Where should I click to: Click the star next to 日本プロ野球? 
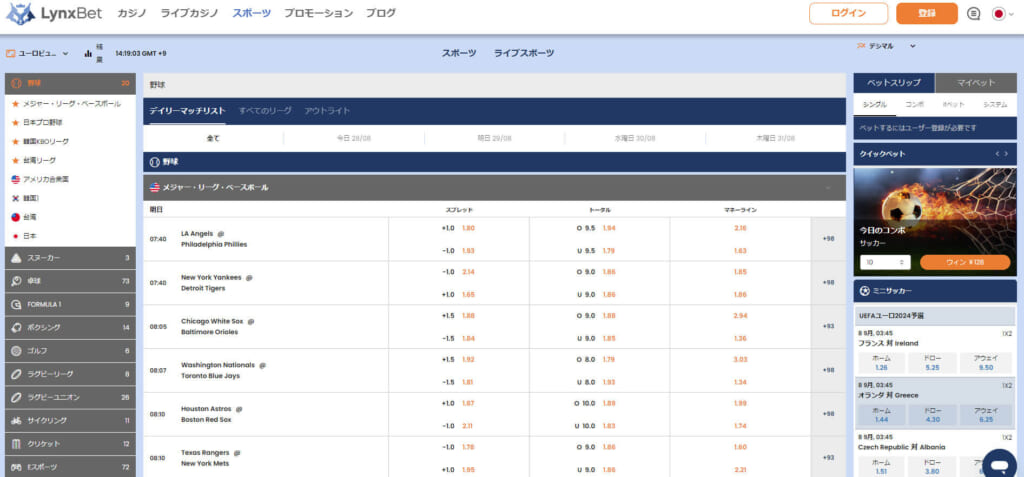point(16,122)
